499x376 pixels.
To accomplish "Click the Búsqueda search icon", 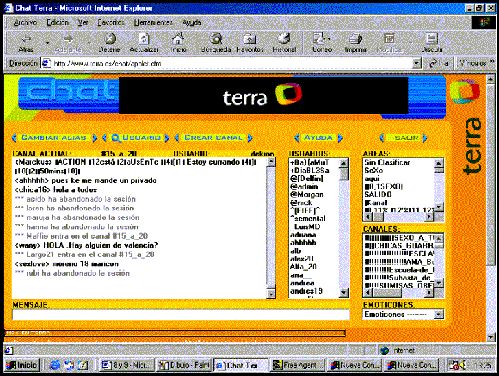I will point(216,39).
